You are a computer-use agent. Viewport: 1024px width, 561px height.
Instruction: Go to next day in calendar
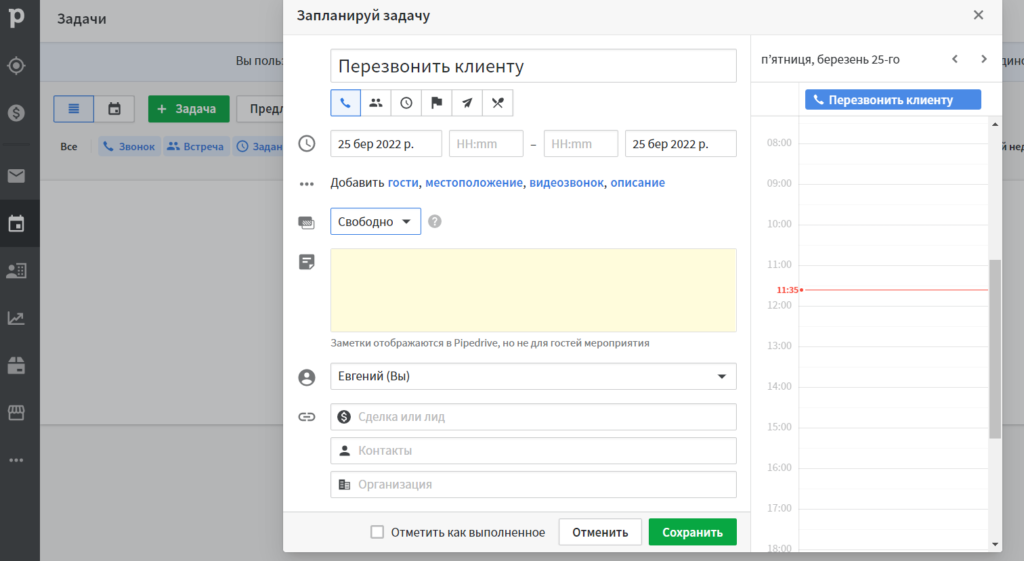pyautogui.click(x=984, y=59)
